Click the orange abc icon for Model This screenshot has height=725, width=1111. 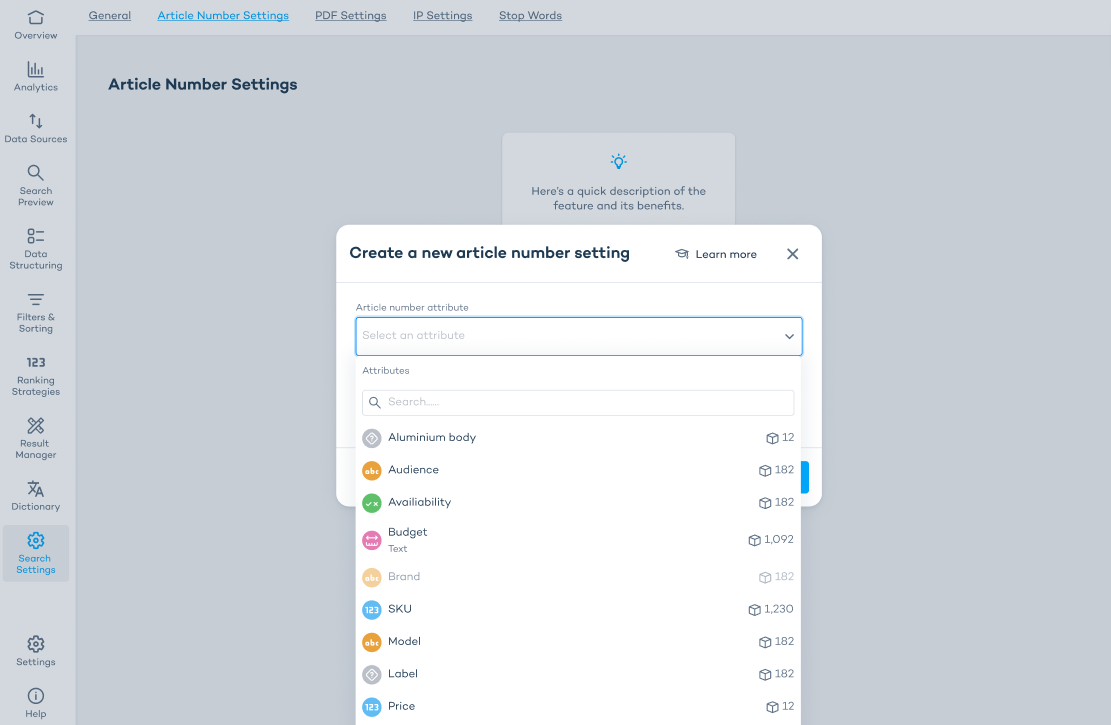click(x=371, y=642)
